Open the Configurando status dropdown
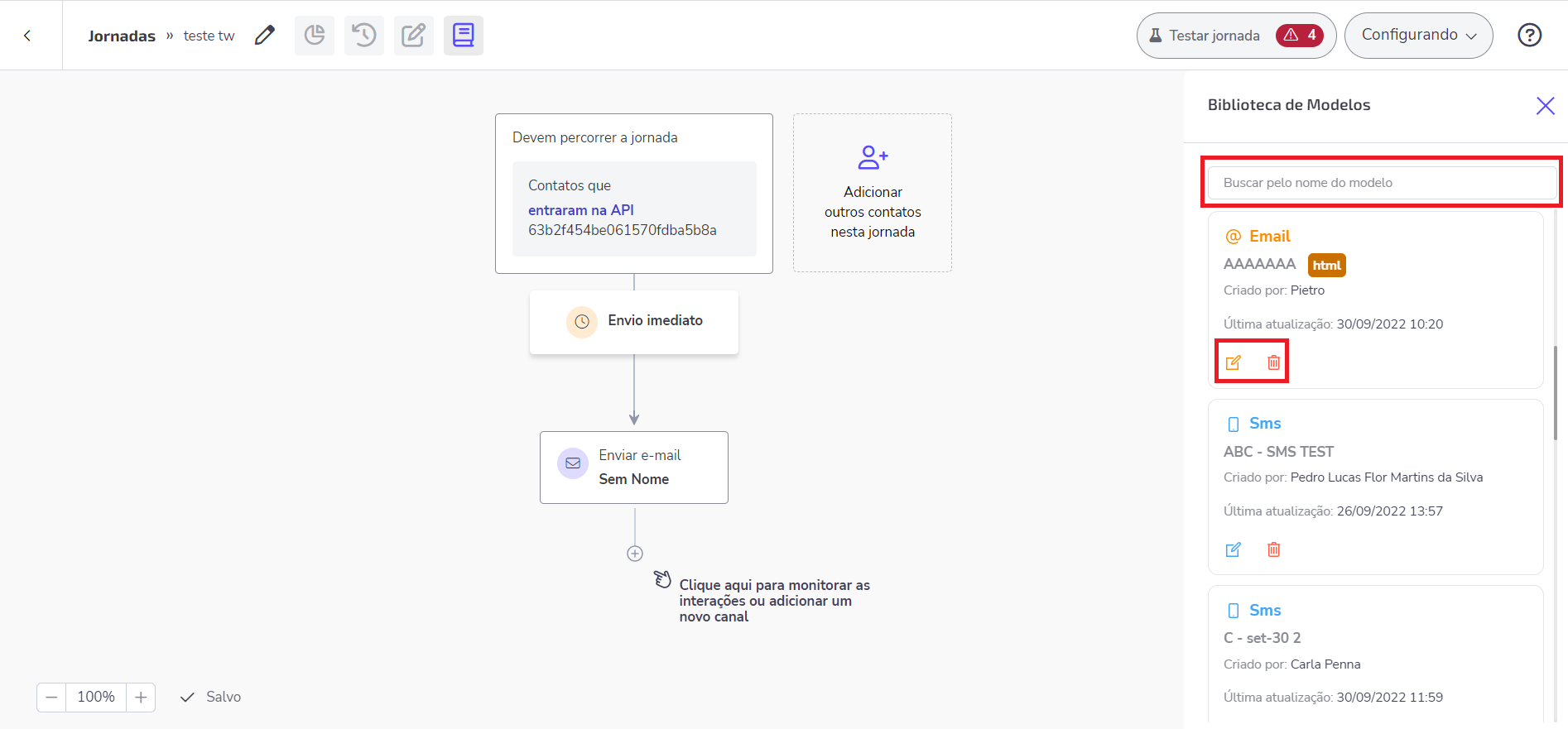 [x=1418, y=36]
